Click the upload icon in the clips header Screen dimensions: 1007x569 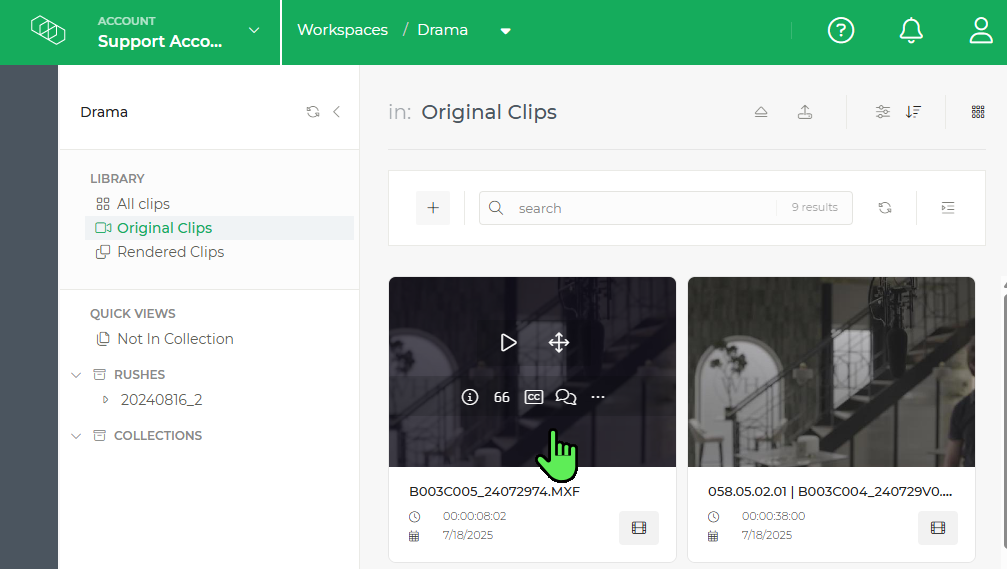click(x=805, y=112)
